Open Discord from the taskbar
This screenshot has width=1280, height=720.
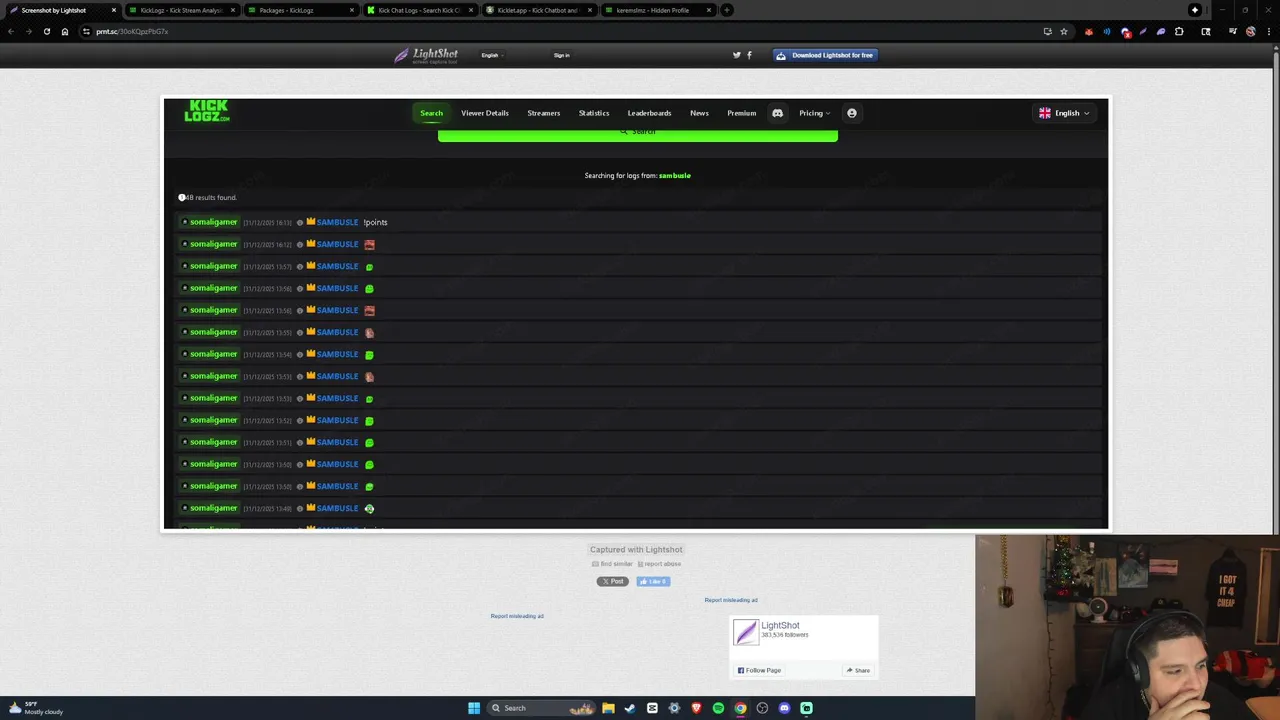pos(784,708)
